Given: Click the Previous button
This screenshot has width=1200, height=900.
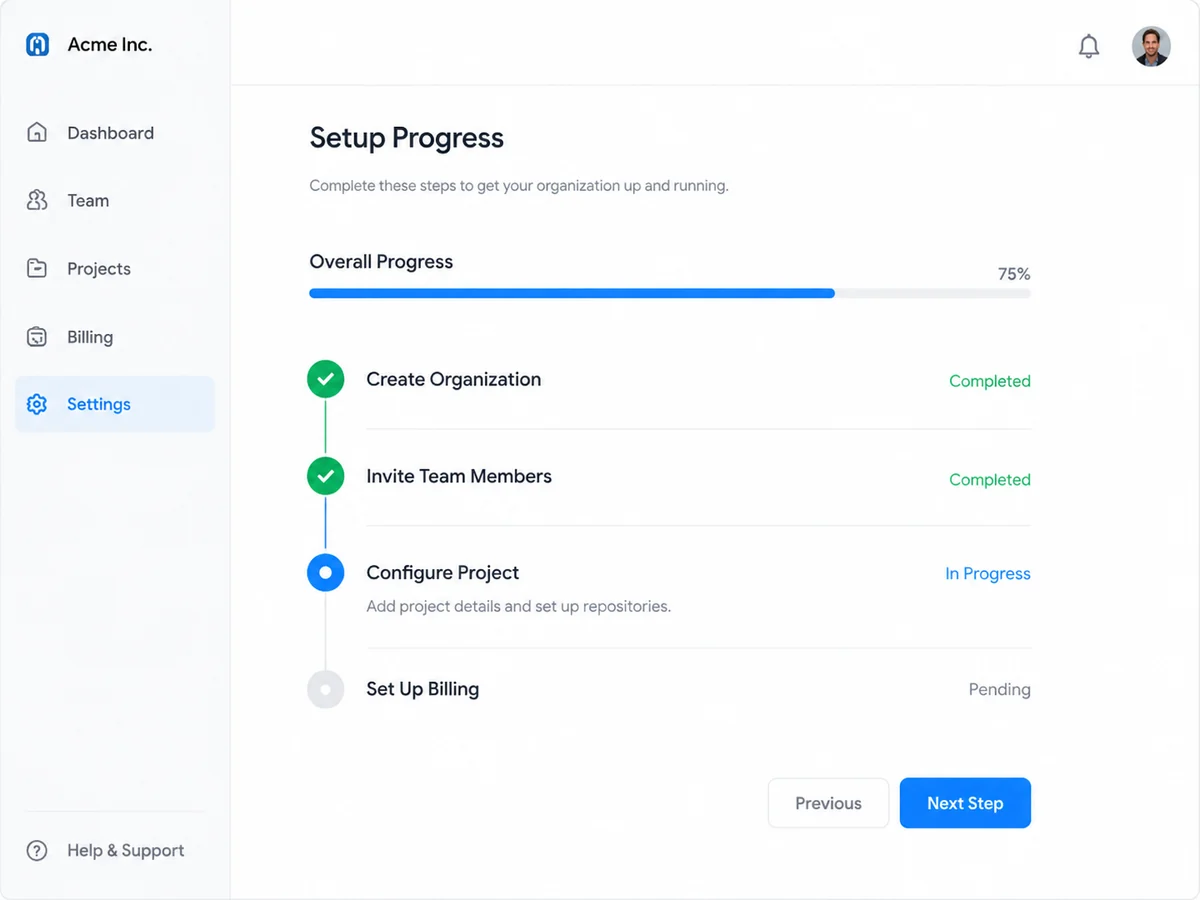Looking at the screenshot, I should (x=828, y=803).
